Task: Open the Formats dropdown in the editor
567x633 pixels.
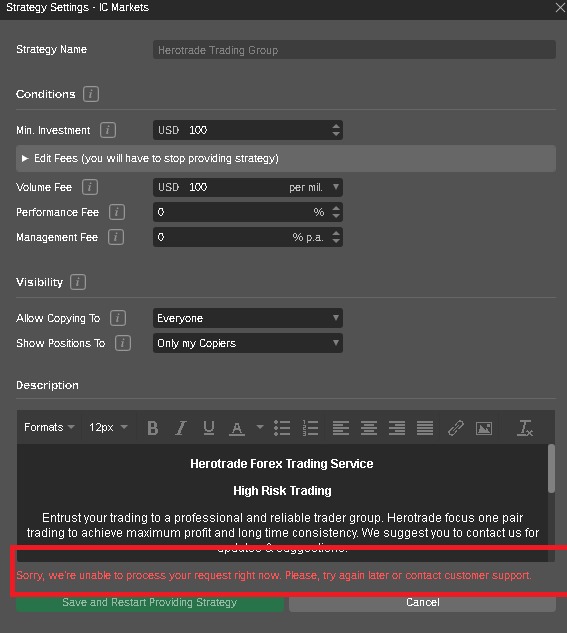Action: [49, 427]
